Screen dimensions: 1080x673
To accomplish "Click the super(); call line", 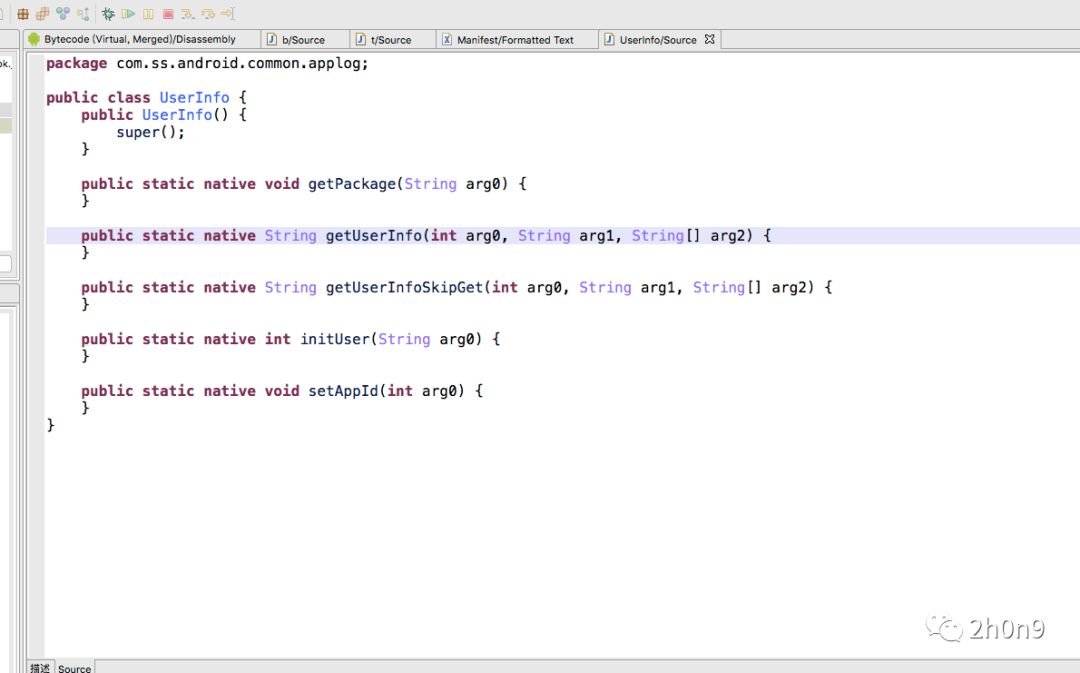I will (150, 132).
